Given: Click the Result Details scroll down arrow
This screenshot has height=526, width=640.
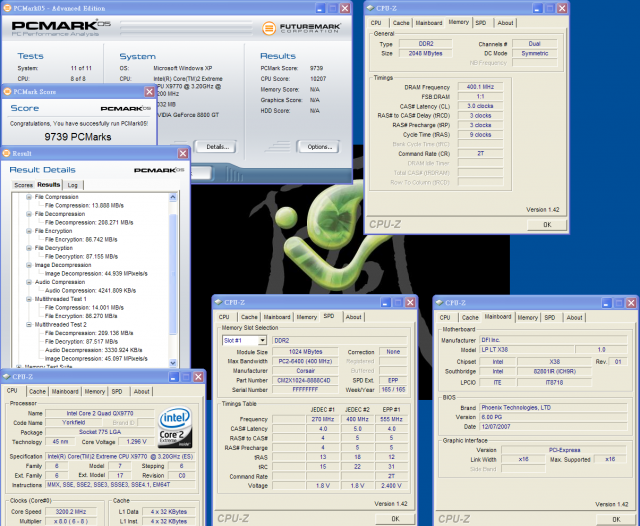Looking at the screenshot, I should click(173, 362).
